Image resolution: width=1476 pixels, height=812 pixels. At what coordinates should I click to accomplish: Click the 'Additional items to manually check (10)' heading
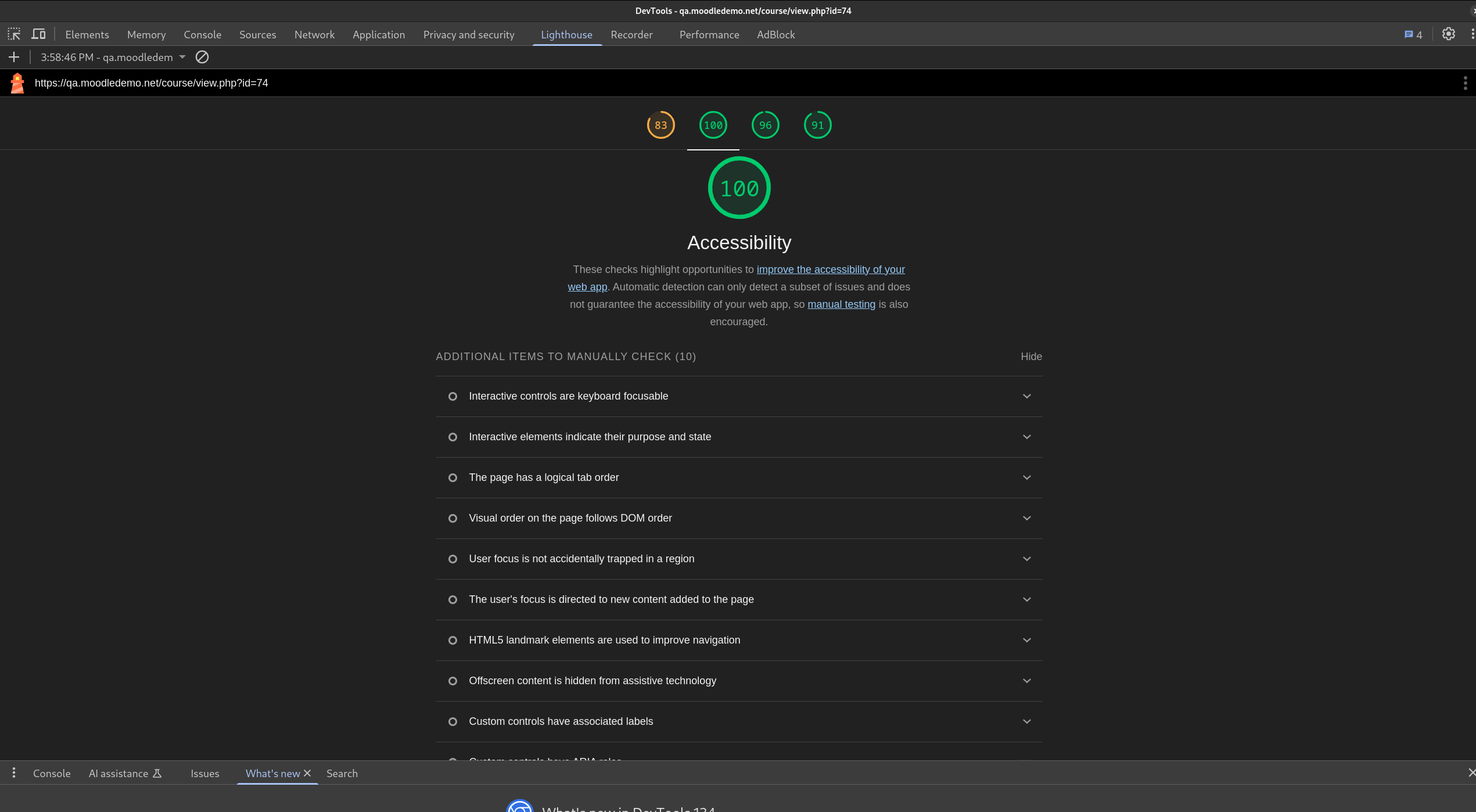click(566, 357)
